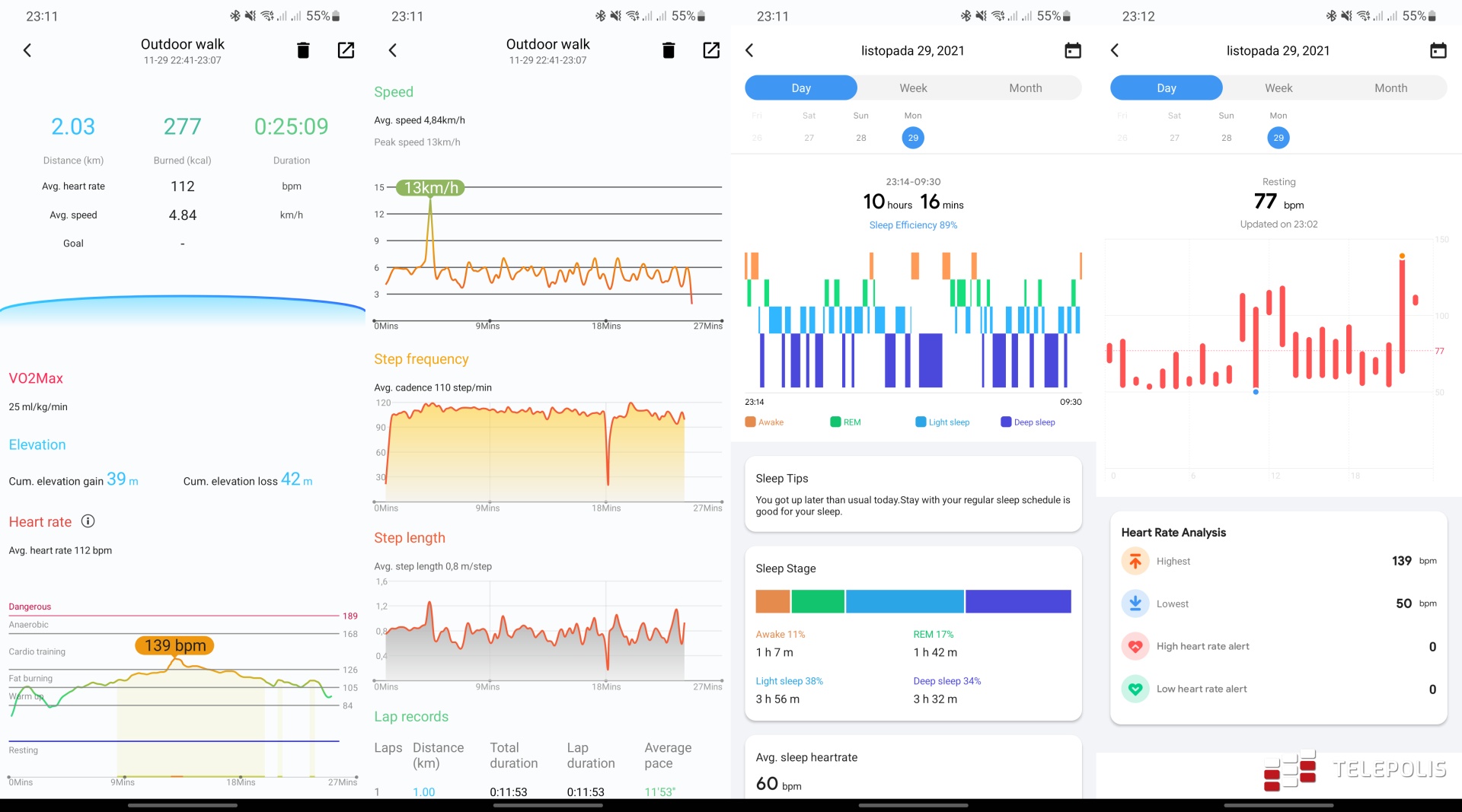Viewport: 1462px width, 812px height.
Task: Switch sleep view to Month tab
Action: pyautogui.click(x=1025, y=88)
